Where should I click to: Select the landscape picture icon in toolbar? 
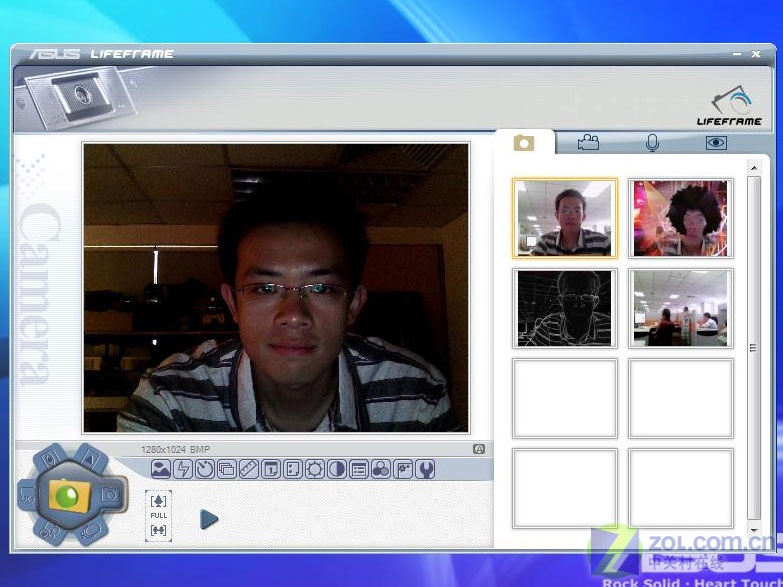pos(161,469)
